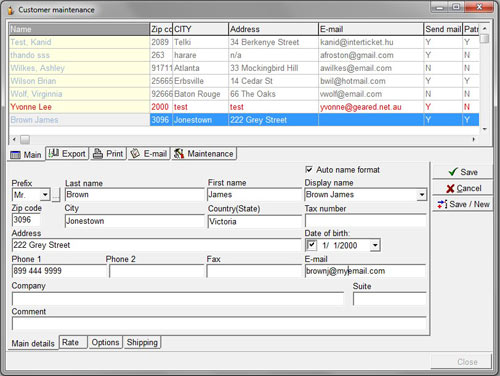Click the Save / New arrows icon
The image size is (500, 376).
(x=442, y=204)
